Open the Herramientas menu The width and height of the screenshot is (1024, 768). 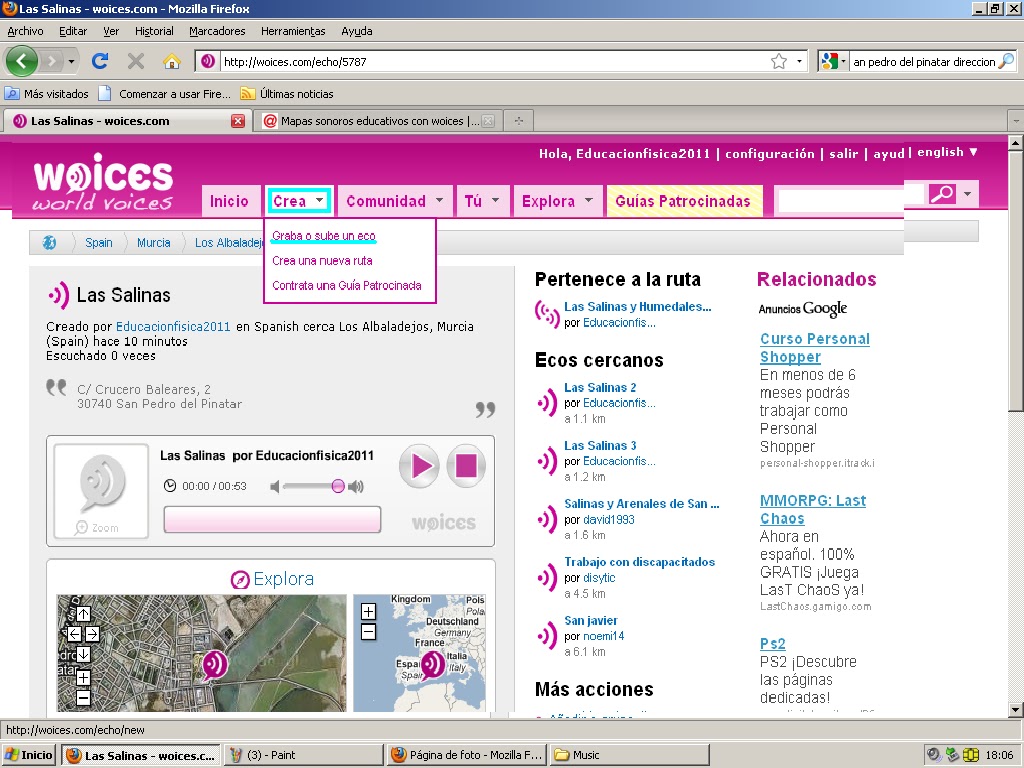(293, 31)
